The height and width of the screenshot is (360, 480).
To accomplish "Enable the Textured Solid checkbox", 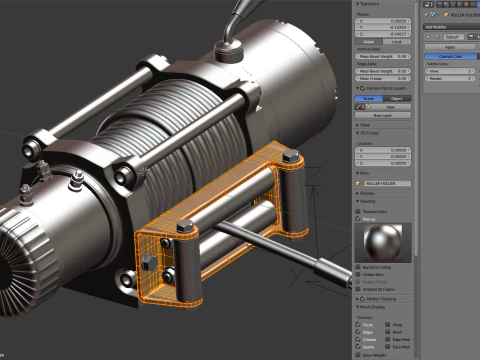I will click(358, 211).
